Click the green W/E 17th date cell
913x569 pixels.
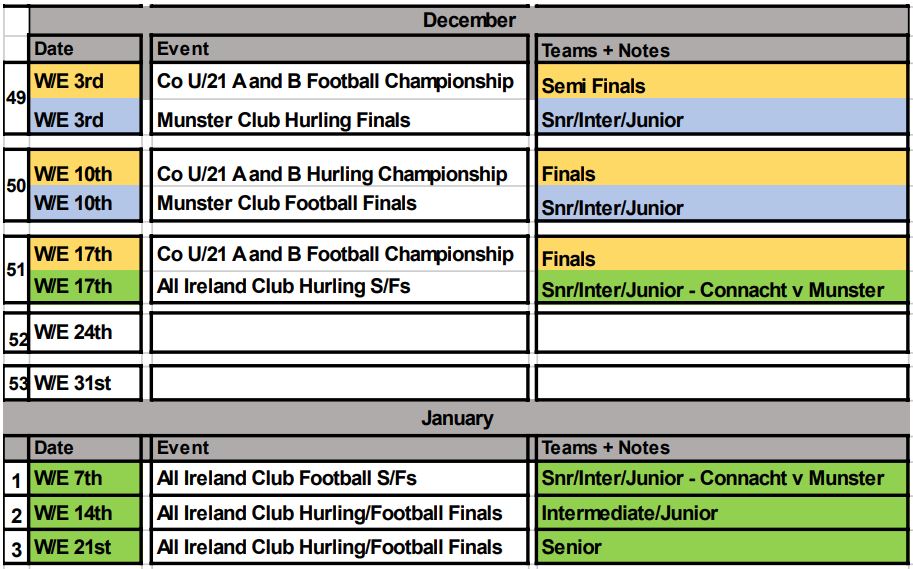[x=85, y=286]
